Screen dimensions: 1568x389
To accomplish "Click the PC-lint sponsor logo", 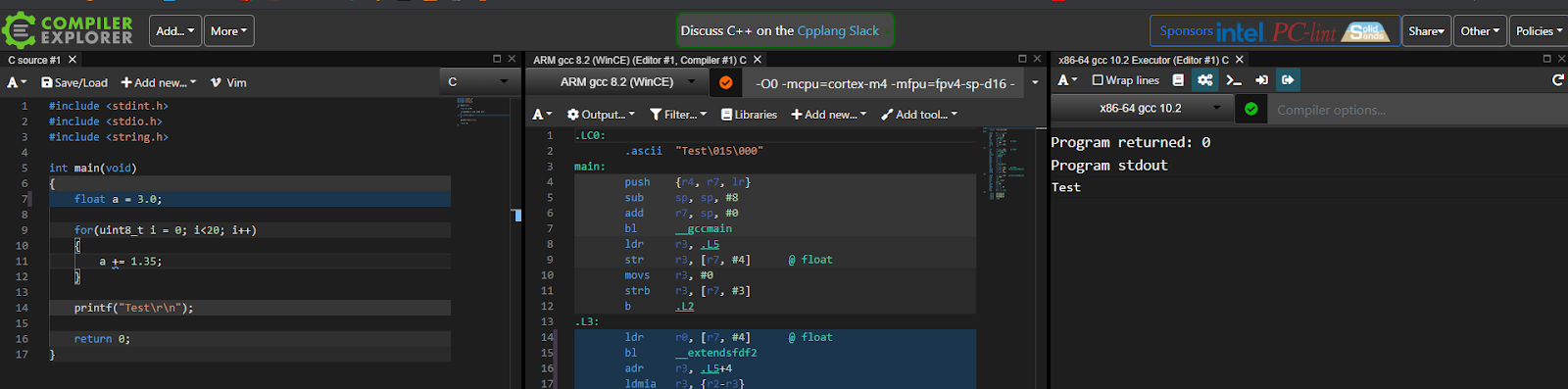I will point(1303,32).
